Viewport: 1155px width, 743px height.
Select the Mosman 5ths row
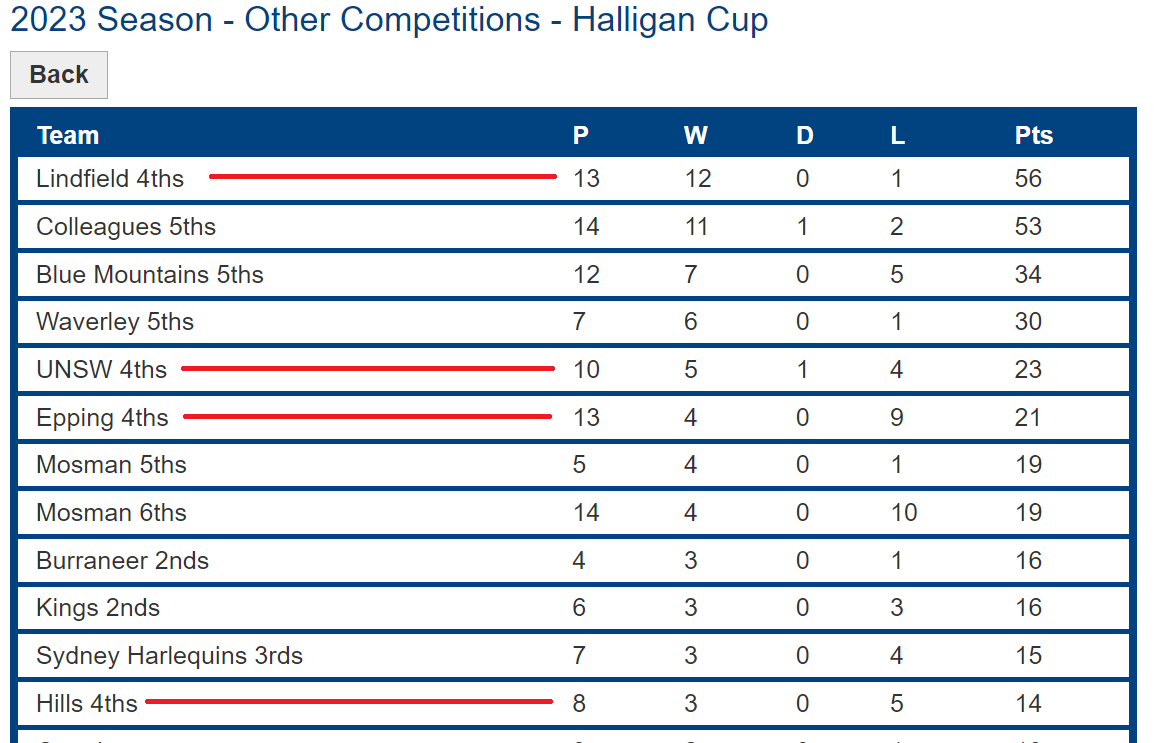pyautogui.click(x=111, y=465)
